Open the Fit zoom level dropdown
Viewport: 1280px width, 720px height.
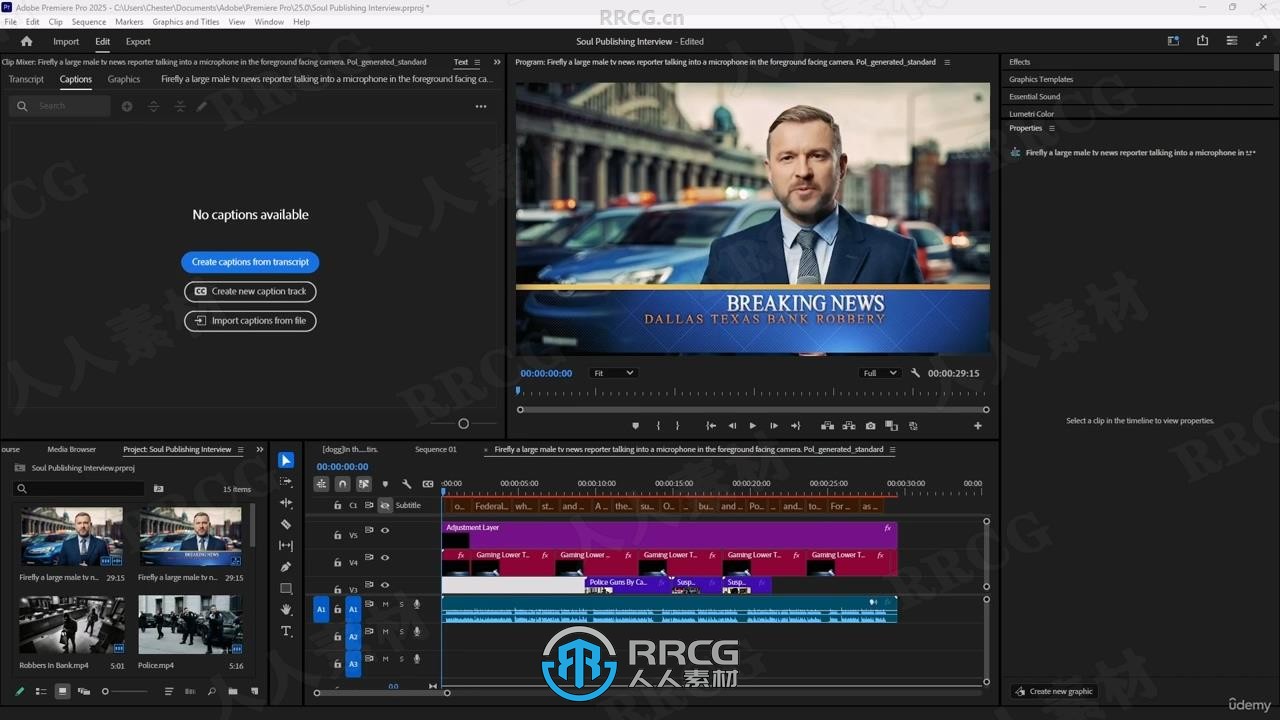point(613,373)
